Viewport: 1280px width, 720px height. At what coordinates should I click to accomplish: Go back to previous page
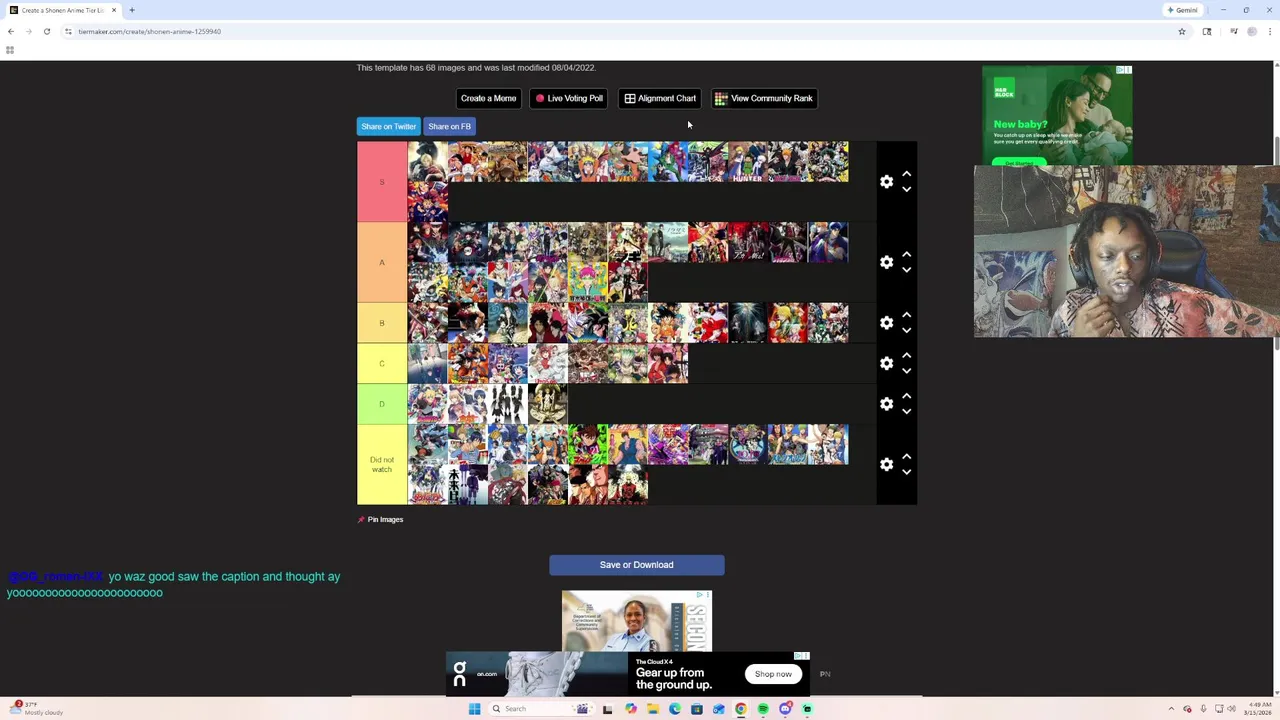pyautogui.click(x=11, y=31)
